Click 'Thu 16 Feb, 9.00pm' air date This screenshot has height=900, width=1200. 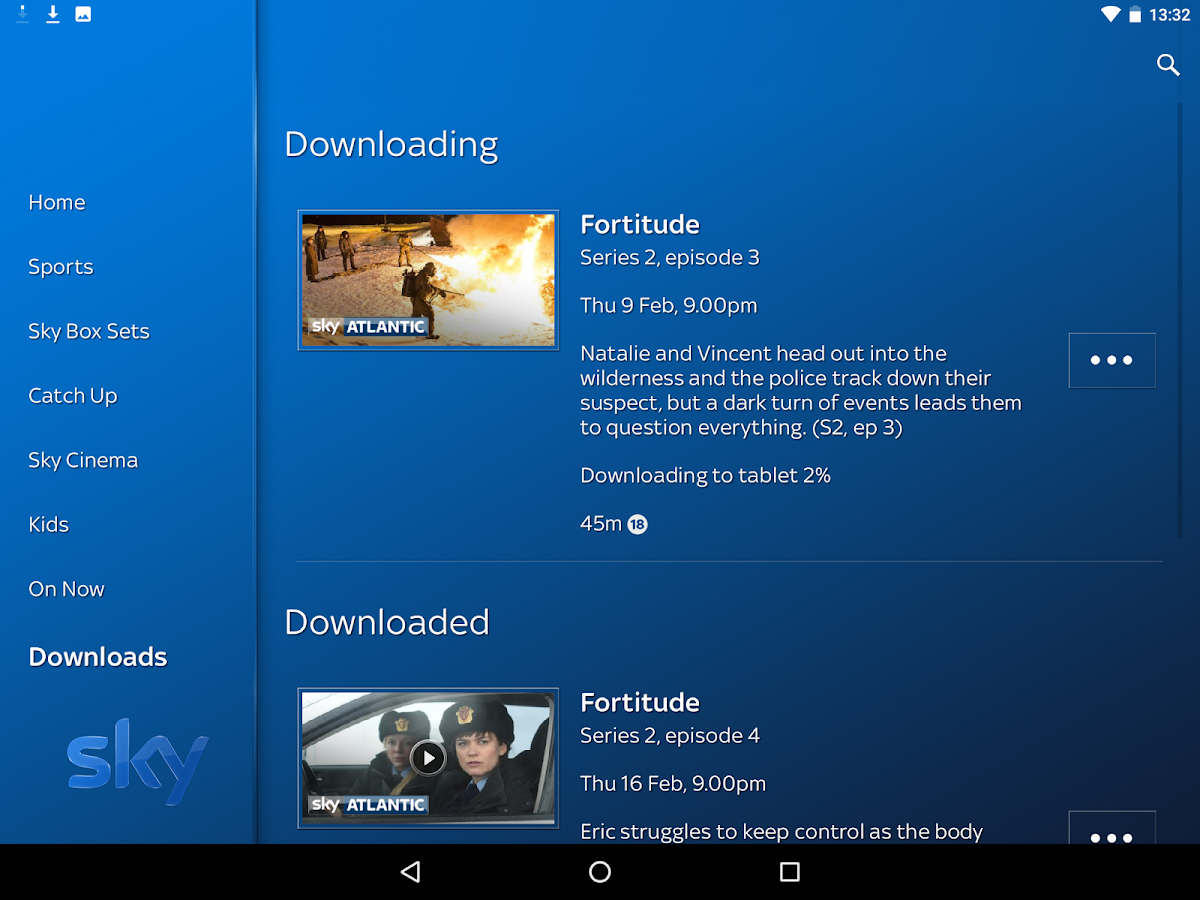coord(673,784)
